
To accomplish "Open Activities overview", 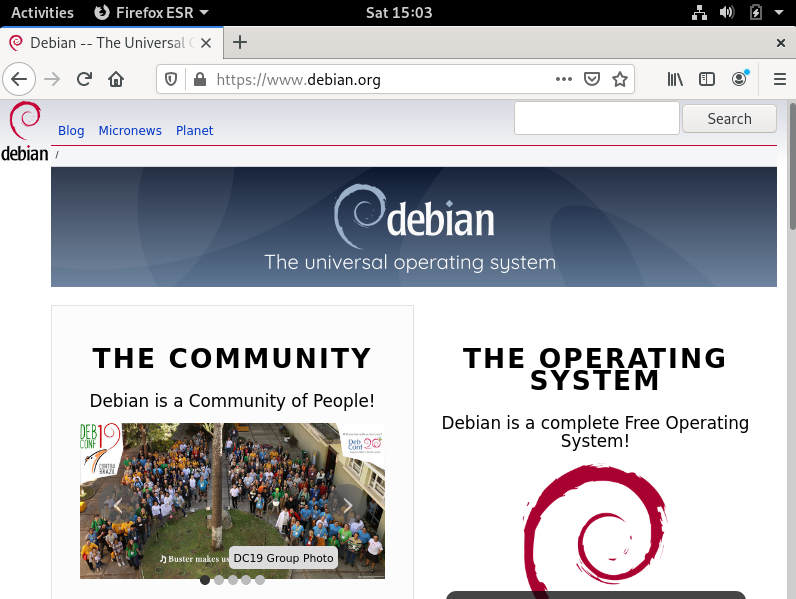I will click(42, 12).
